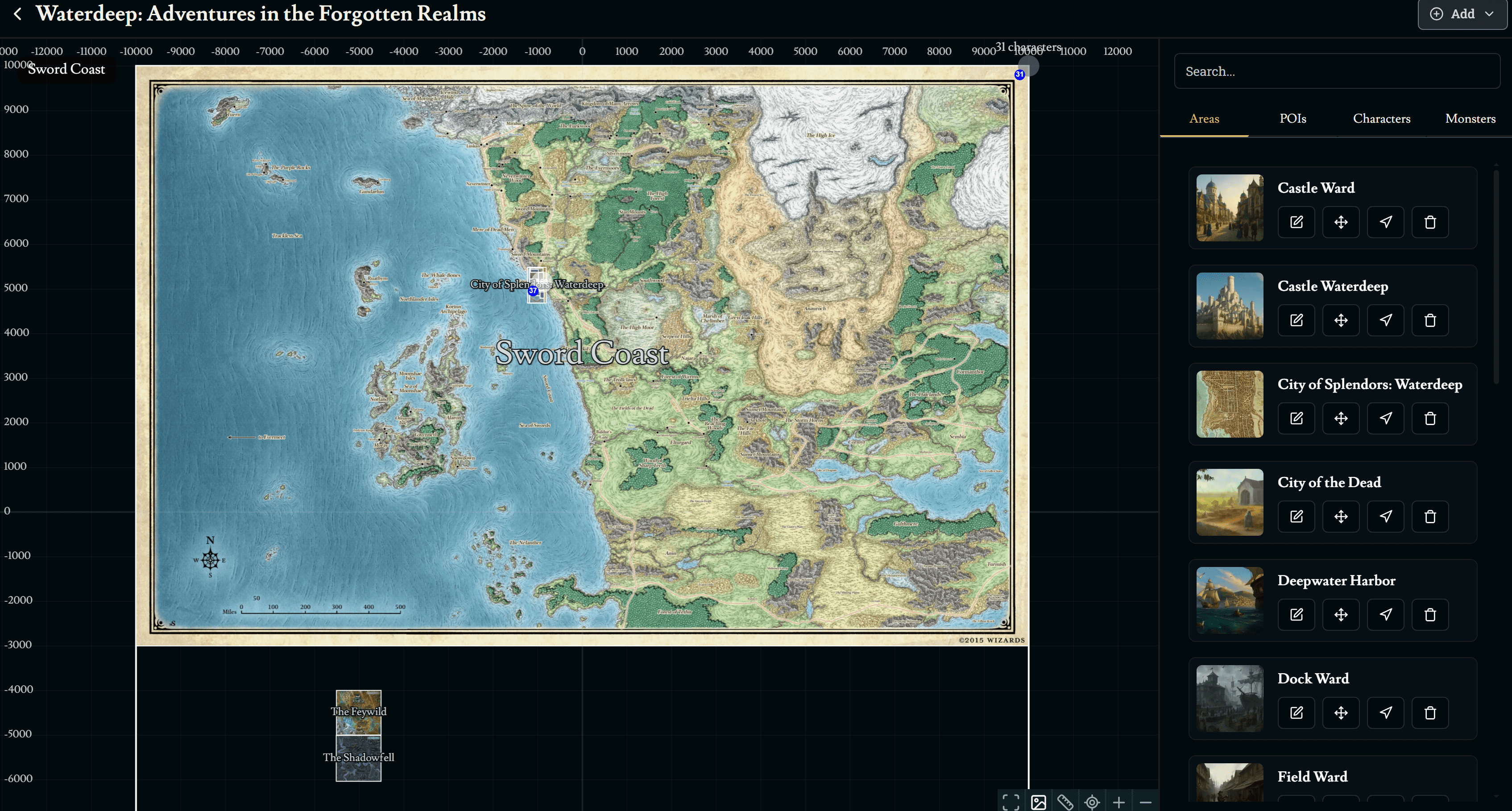Navigate to Castle Waterdeep area
Viewport: 1512px width, 811px height.
1386,320
